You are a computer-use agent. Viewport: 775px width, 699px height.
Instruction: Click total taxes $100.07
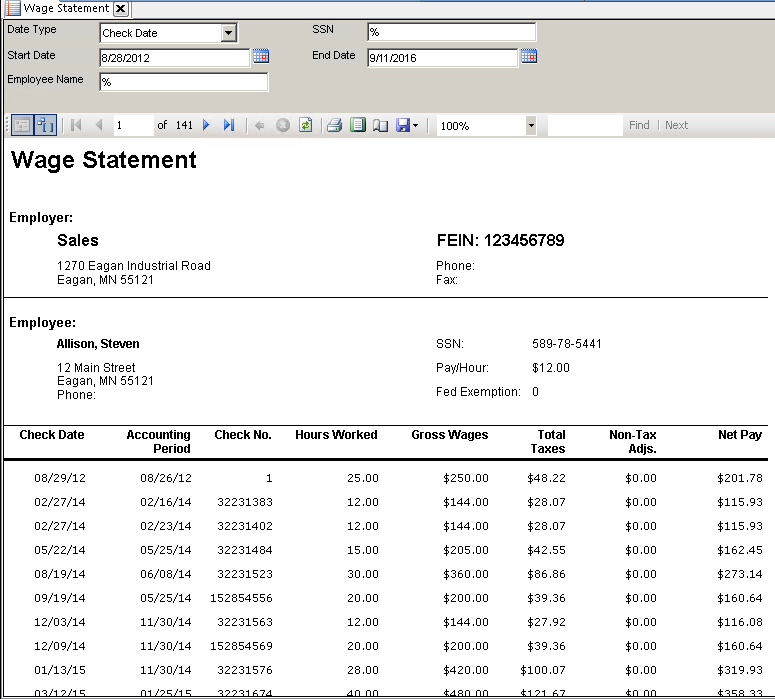[543, 670]
